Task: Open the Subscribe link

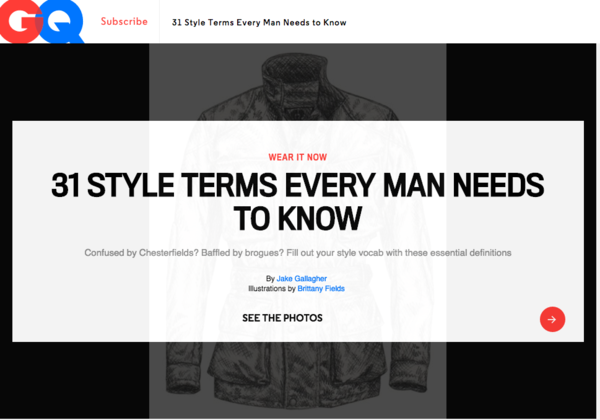Action: pos(124,21)
